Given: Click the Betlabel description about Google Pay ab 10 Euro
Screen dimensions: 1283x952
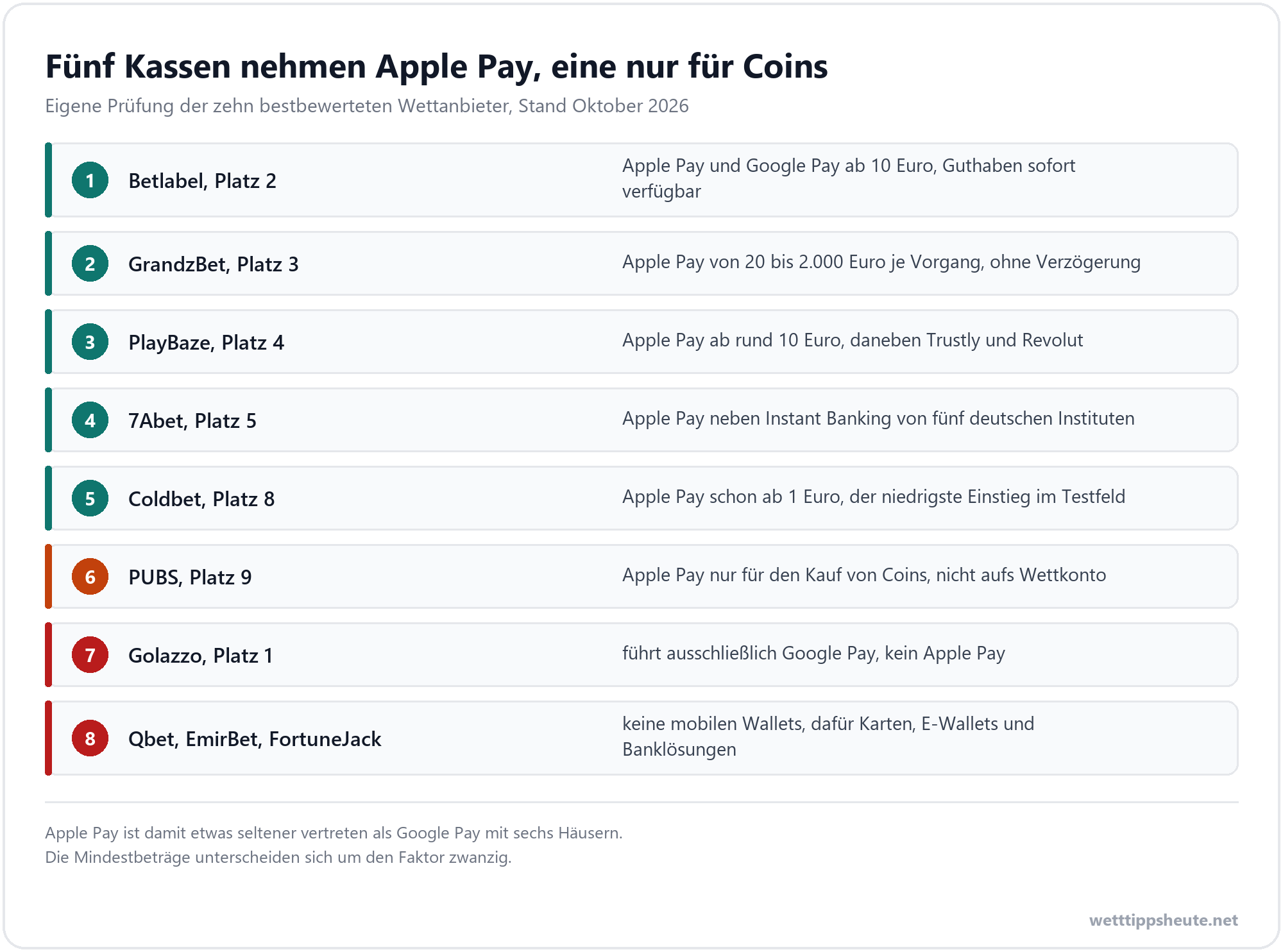Looking at the screenshot, I should click(849, 178).
